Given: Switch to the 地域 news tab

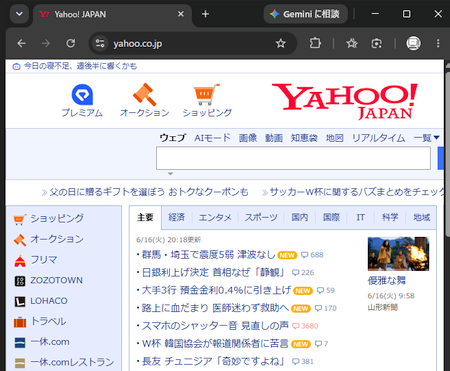Looking at the screenshot, I should [421, 217].
